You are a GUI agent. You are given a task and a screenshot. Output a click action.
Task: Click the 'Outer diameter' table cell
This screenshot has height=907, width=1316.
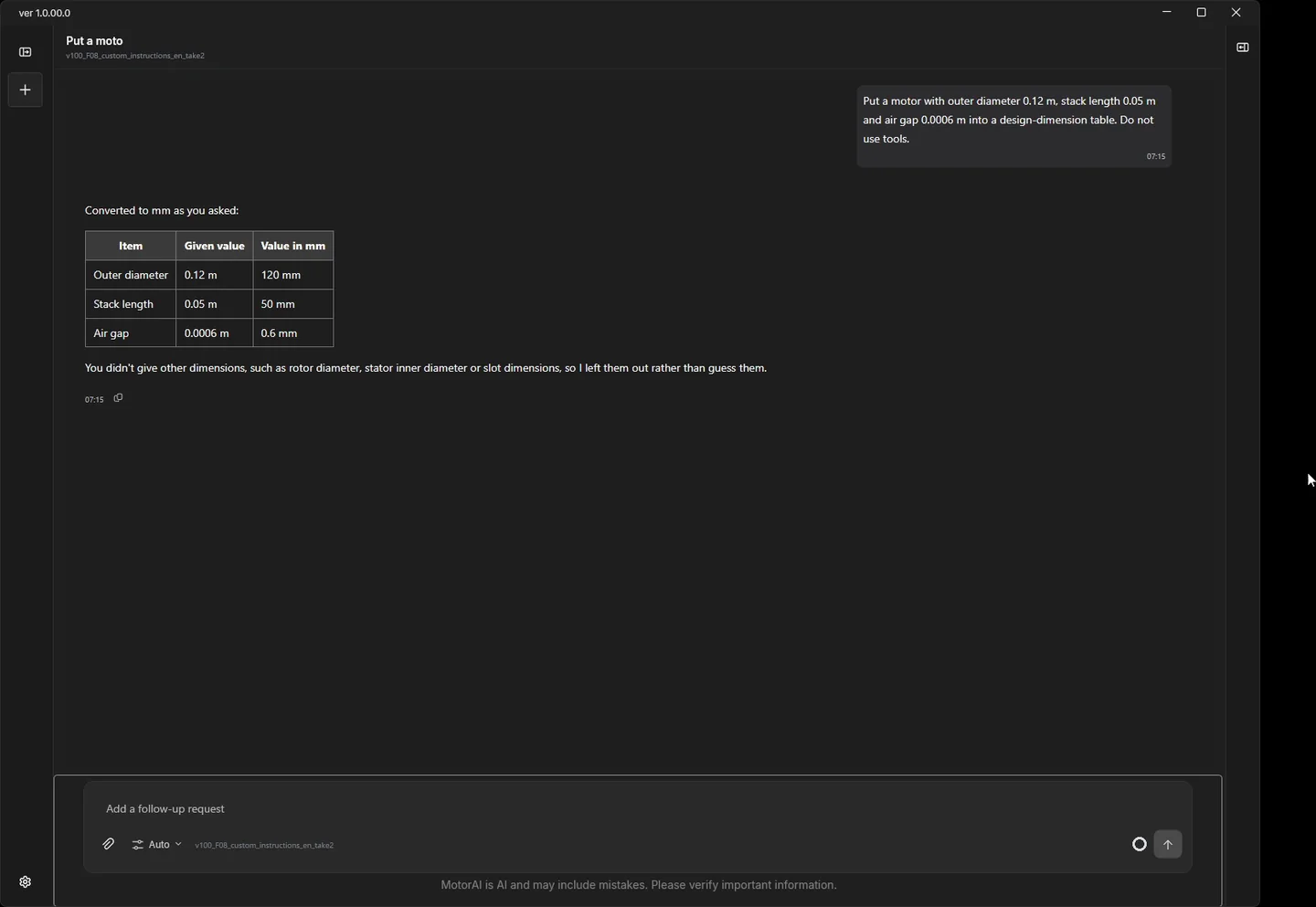pyautogui.click(x=131, y=275)
